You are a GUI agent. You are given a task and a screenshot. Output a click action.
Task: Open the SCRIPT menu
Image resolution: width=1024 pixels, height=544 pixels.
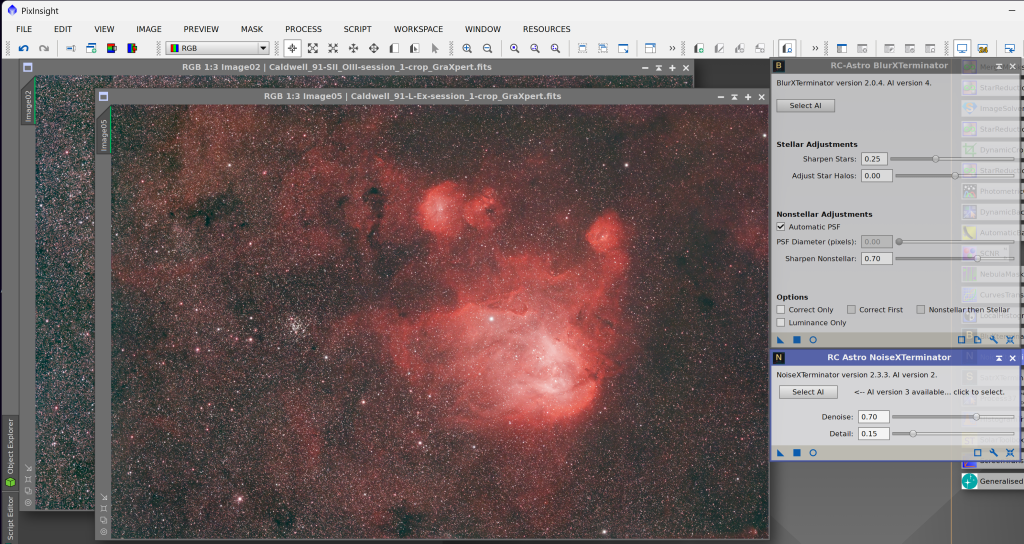pyautogui.click(x=357, y=29)
